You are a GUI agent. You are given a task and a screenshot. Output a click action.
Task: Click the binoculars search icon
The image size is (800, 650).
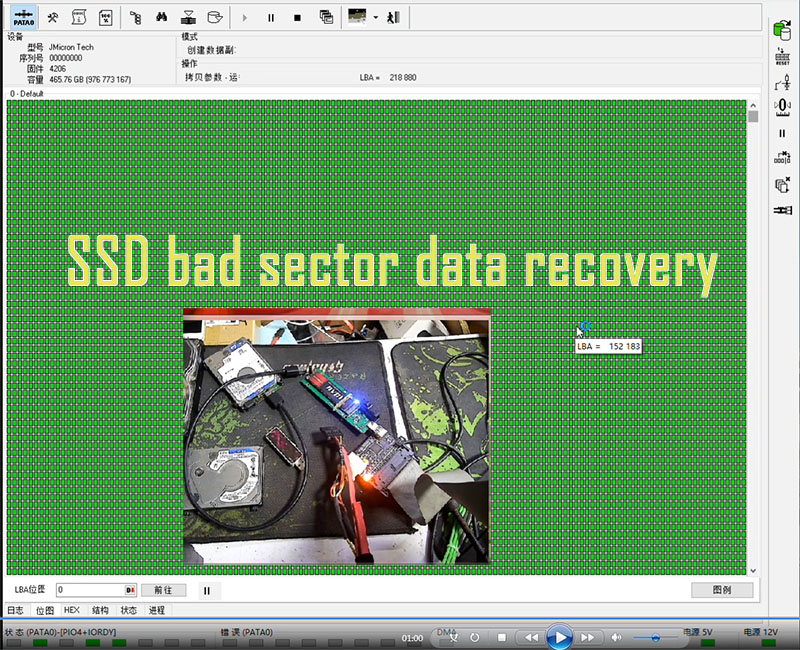click(161, 17)
